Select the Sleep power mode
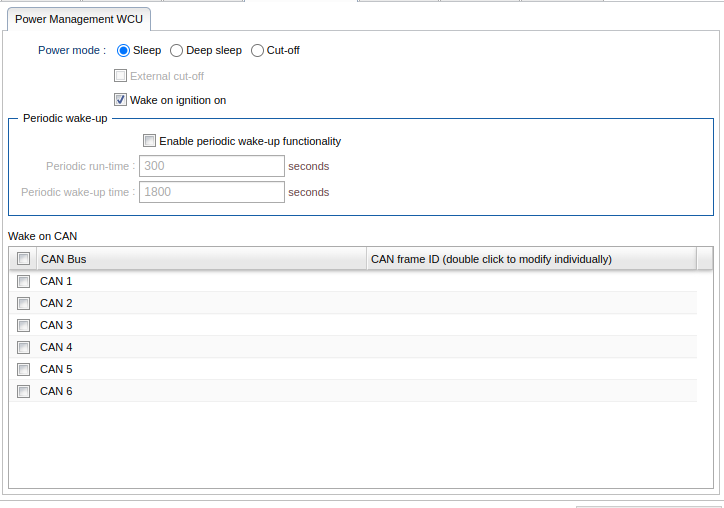This screenshot has width=724, height=508. click(x=124, y=50)
